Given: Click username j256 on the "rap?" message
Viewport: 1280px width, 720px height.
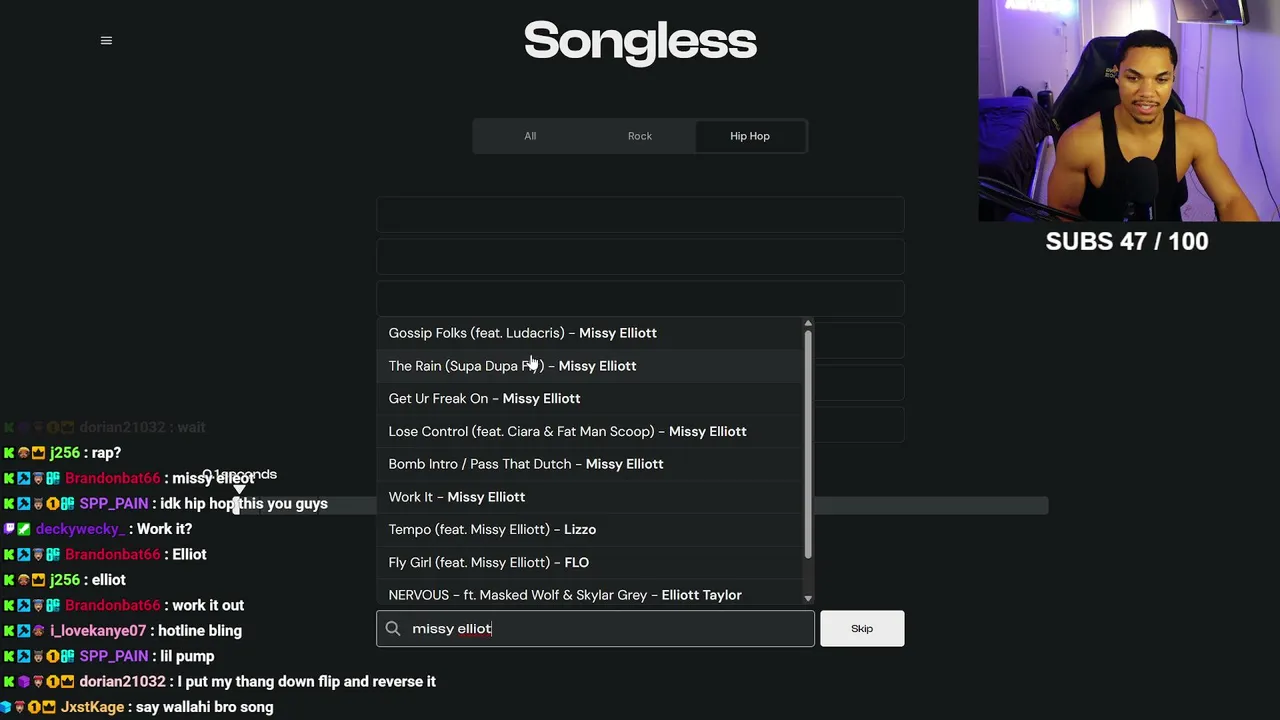Looking at the screenshot, I should pos(65,453).
